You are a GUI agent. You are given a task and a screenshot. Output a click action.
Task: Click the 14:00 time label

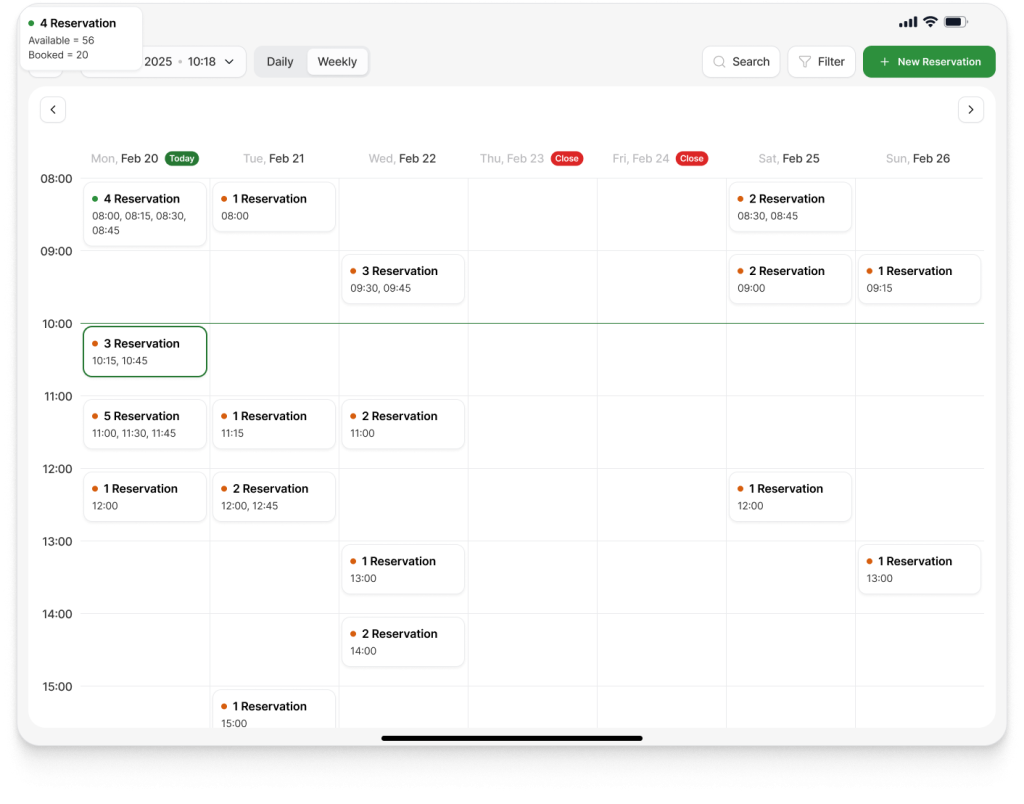(x=57, y=614)
